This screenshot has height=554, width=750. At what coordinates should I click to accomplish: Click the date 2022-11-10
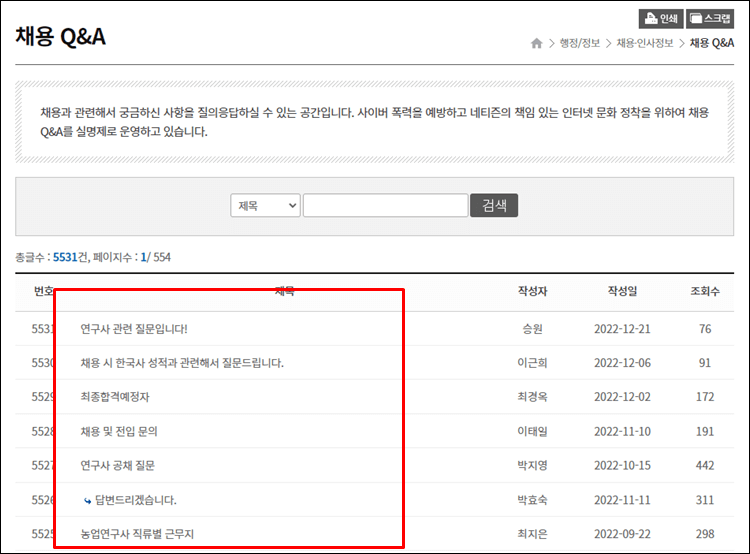pyautogui.click(x=622, y=432)
